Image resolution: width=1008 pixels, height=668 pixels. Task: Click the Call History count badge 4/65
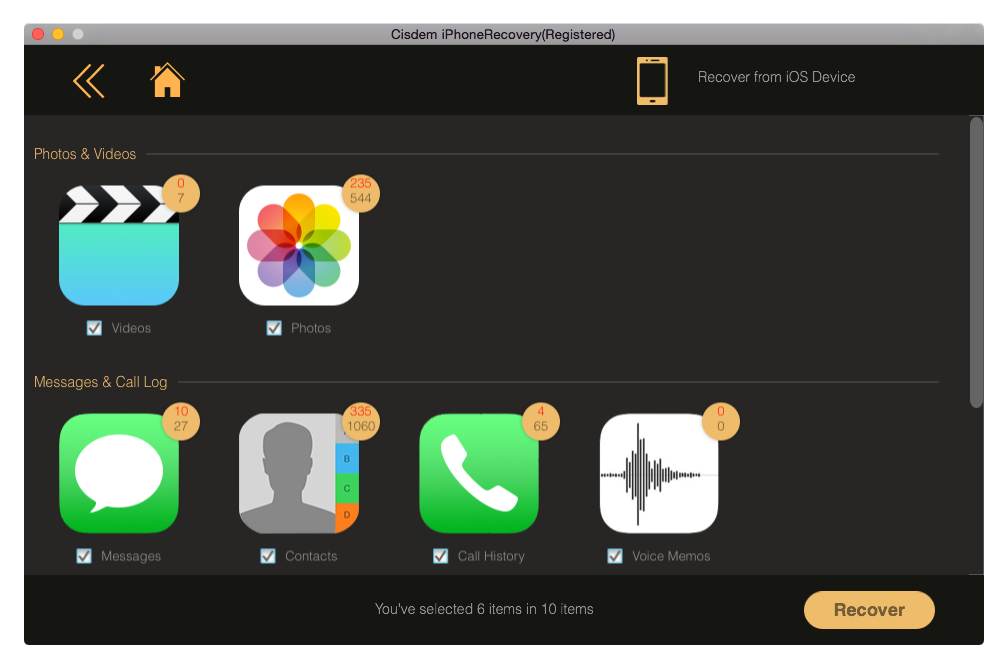[x=541, y=420]
